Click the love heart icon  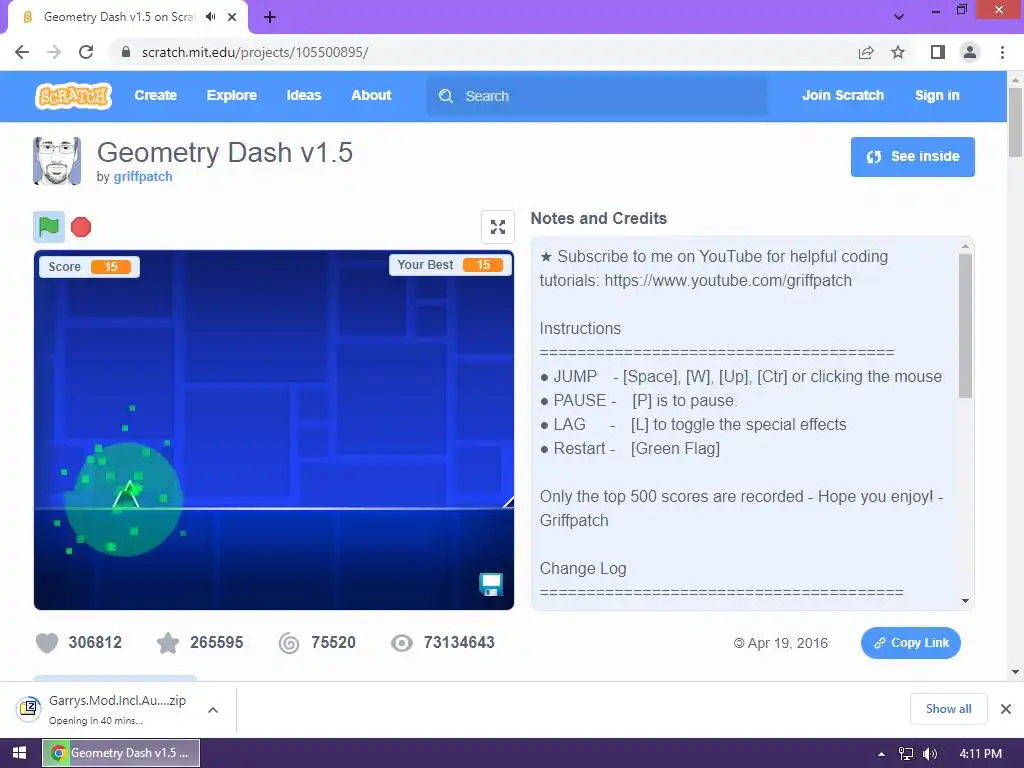pyautogui.click(x=47, y=643)
